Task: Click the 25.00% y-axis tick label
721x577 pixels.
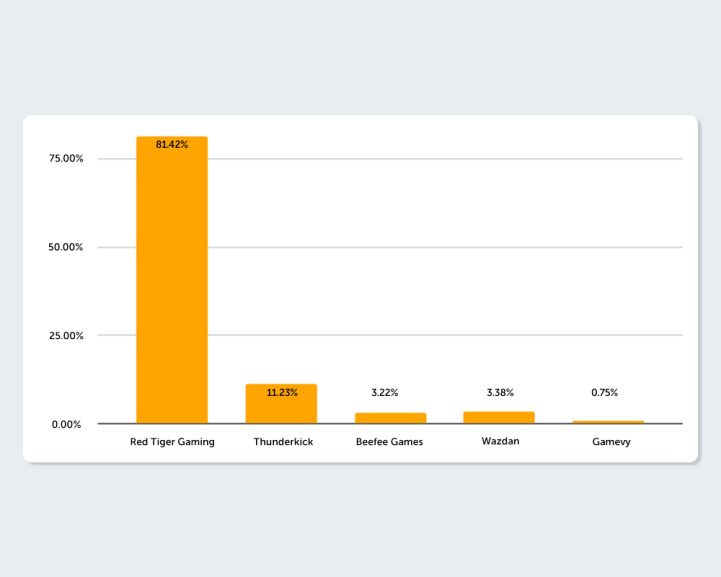Action: pyautogui.click(x=66, y=336)
